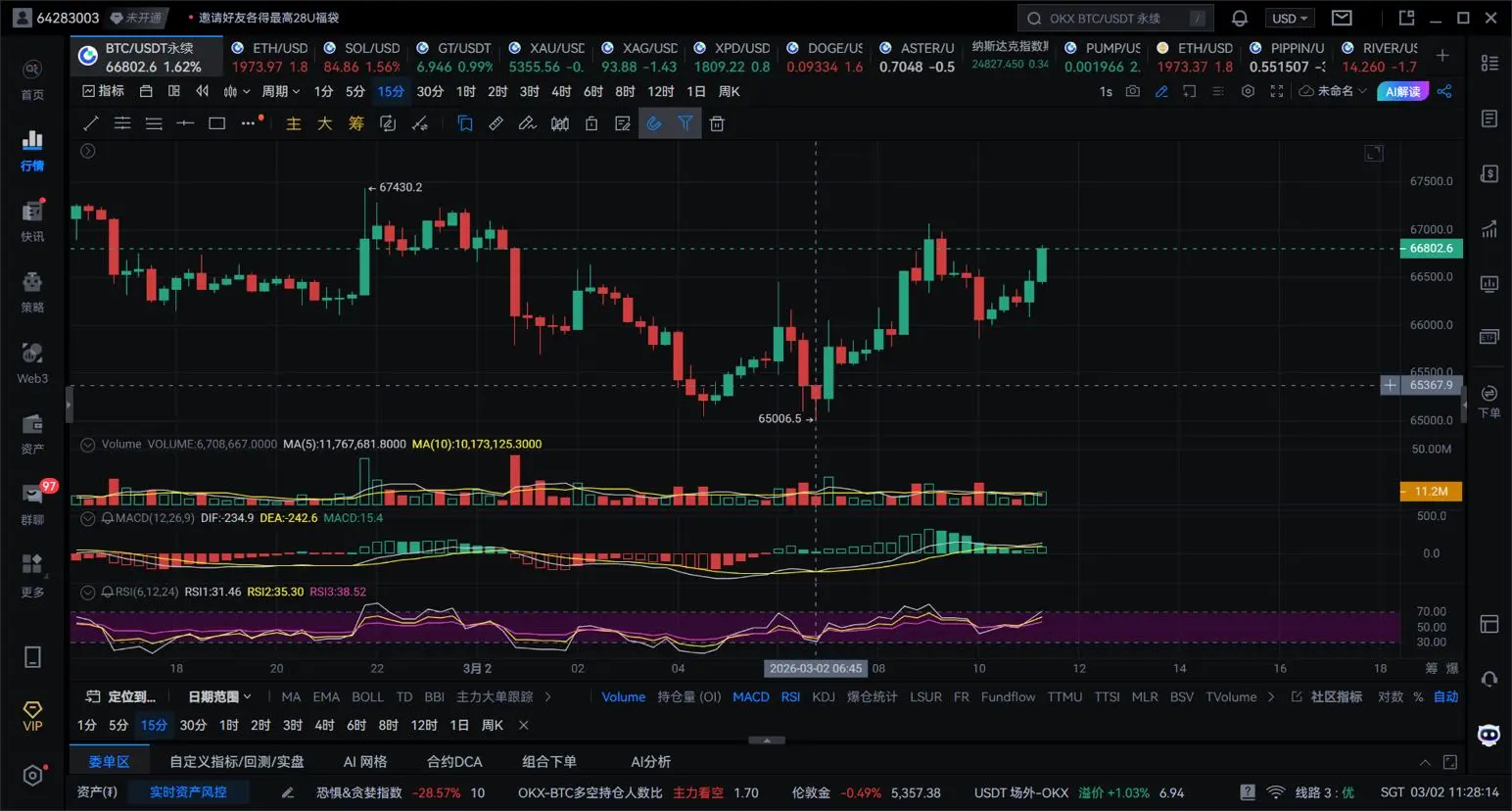Open 群聊 group chat with 97 badge
This screenshot has height=811, width=1512.
(x=32, y=504)
